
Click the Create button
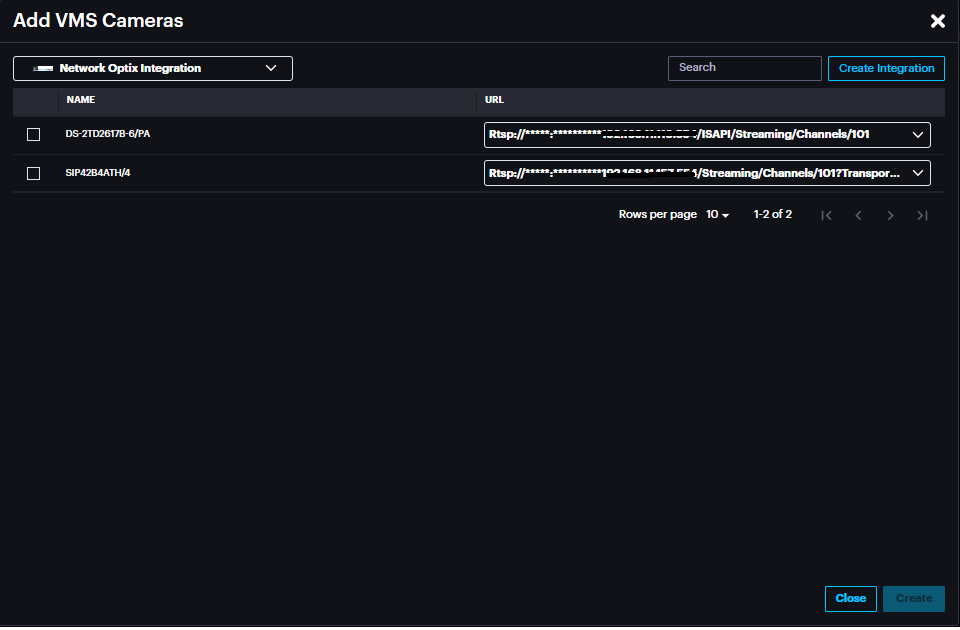click(x=913, y=598)
